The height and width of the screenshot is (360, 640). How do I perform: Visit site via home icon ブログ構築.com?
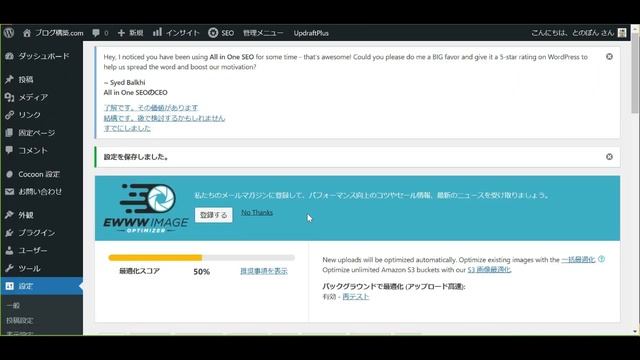click(x=27, y=33)
